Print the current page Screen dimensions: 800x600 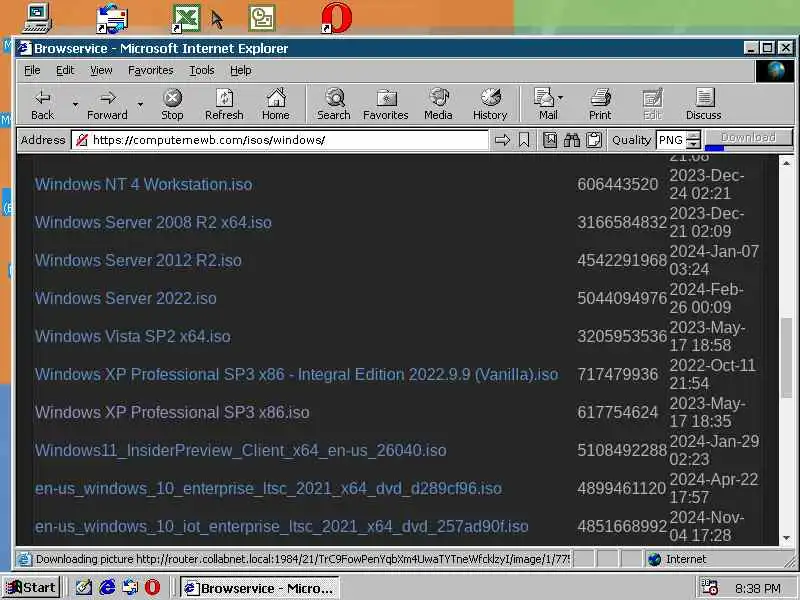click(600, 105)
